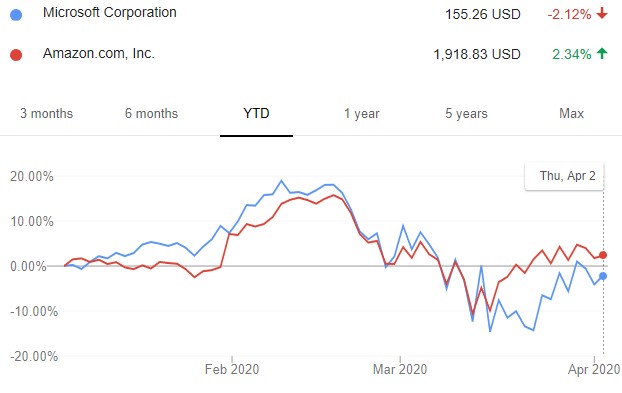Select the 3 months range tab
622x393 pixels.
coord(46,113)
